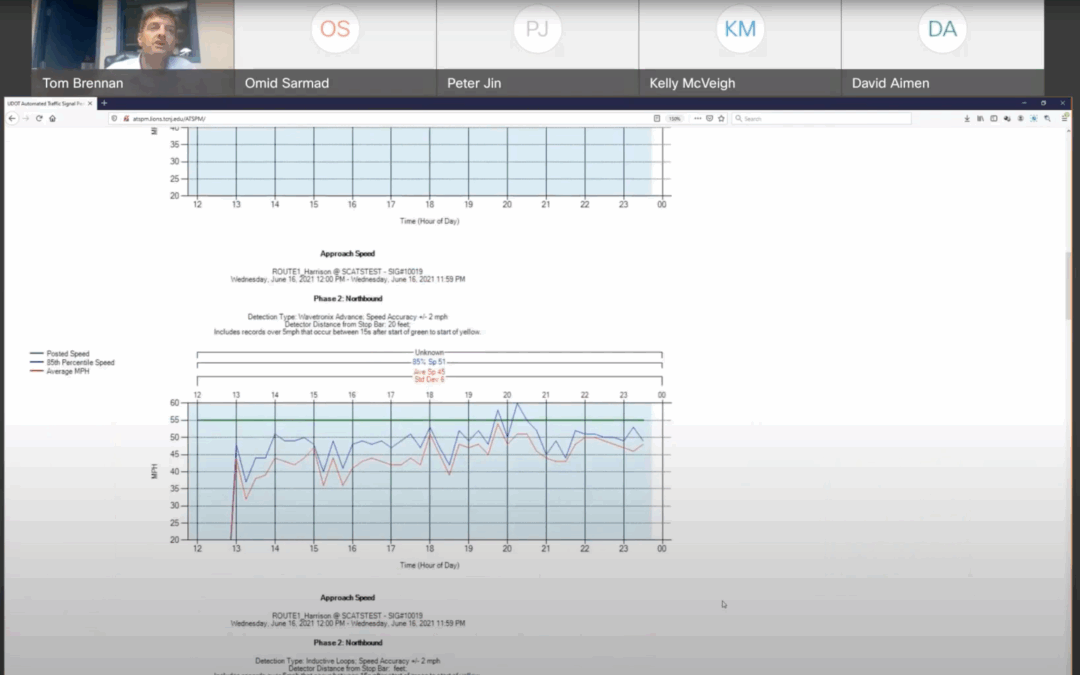Click Kelly McVeigh's KM participant avatar

[740, 29]
